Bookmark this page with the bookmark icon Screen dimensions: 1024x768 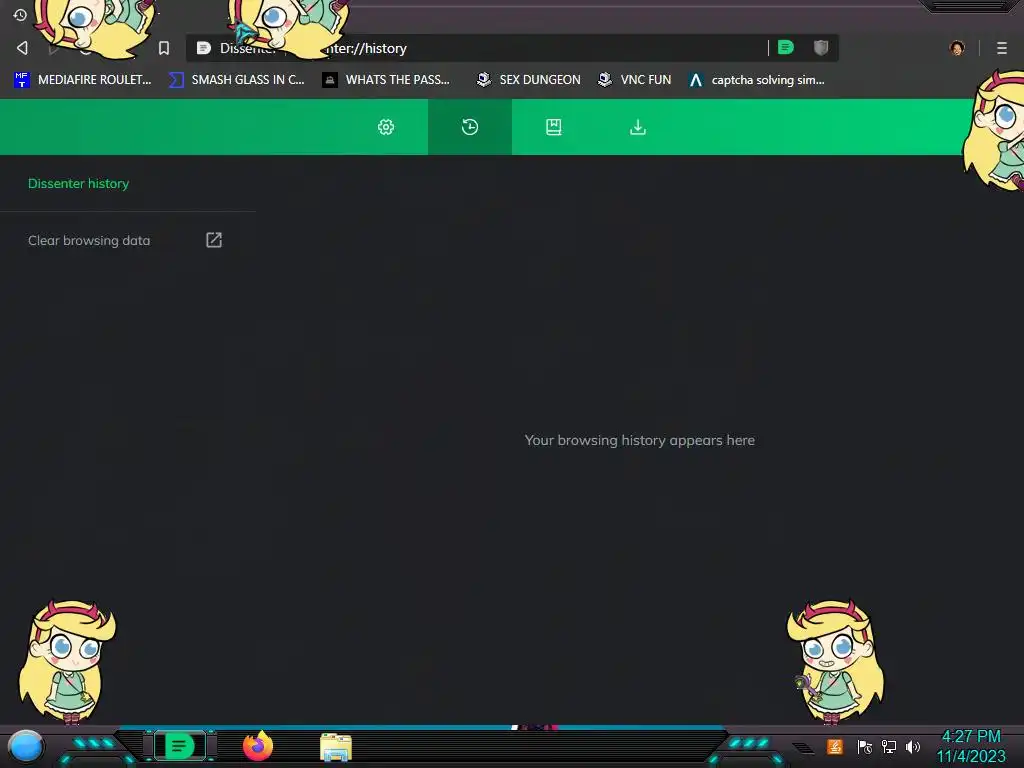tap(164, 48)
